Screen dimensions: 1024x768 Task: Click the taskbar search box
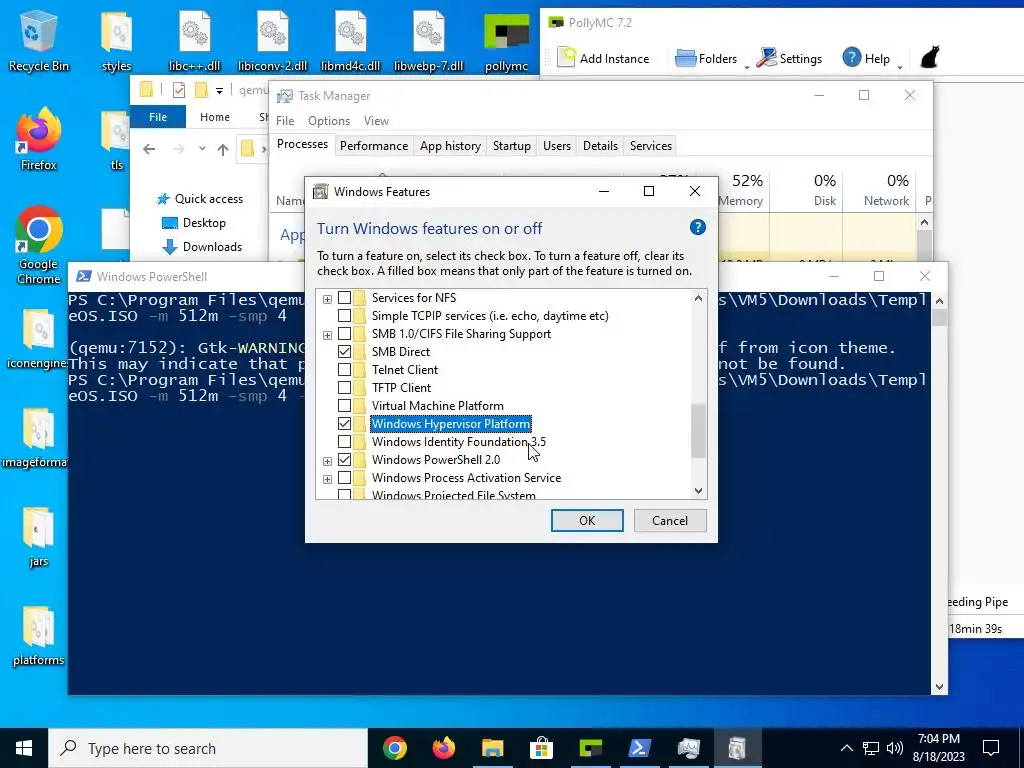pos(208,748)
